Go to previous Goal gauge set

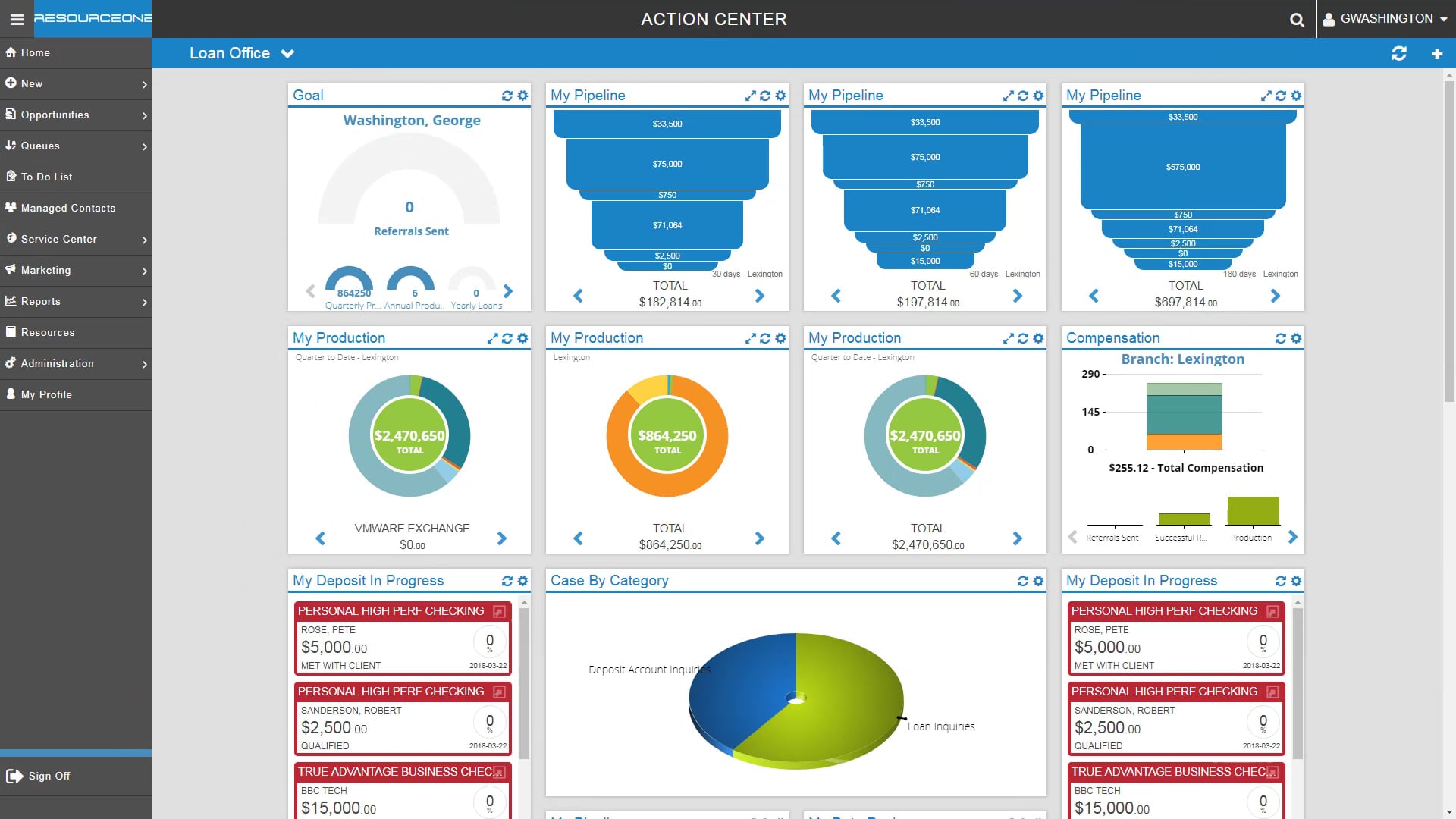(x=310, y=291)
